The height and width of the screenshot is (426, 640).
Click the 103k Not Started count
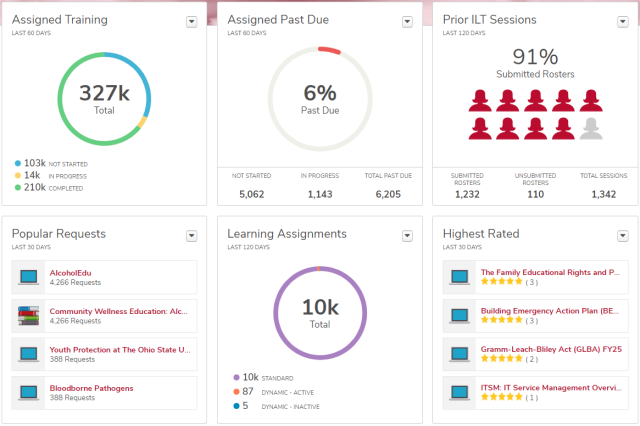click(x=35, y=163)
